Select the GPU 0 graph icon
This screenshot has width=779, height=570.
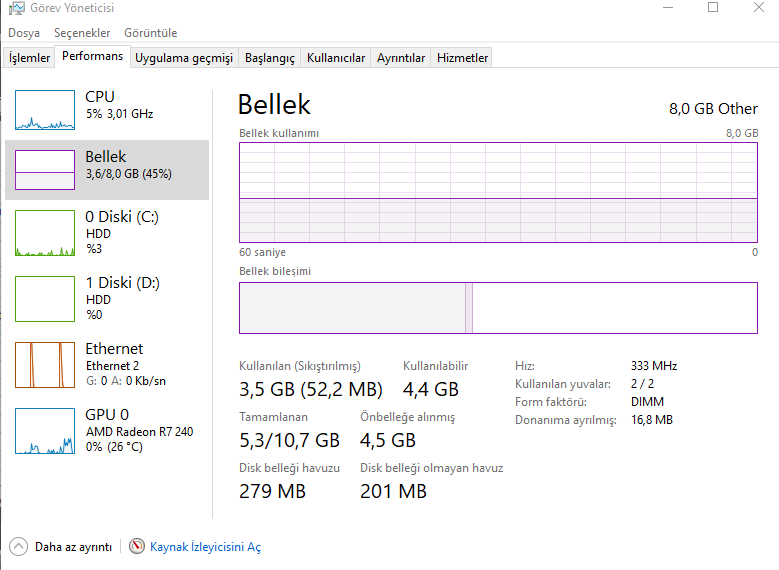[45, 430]
